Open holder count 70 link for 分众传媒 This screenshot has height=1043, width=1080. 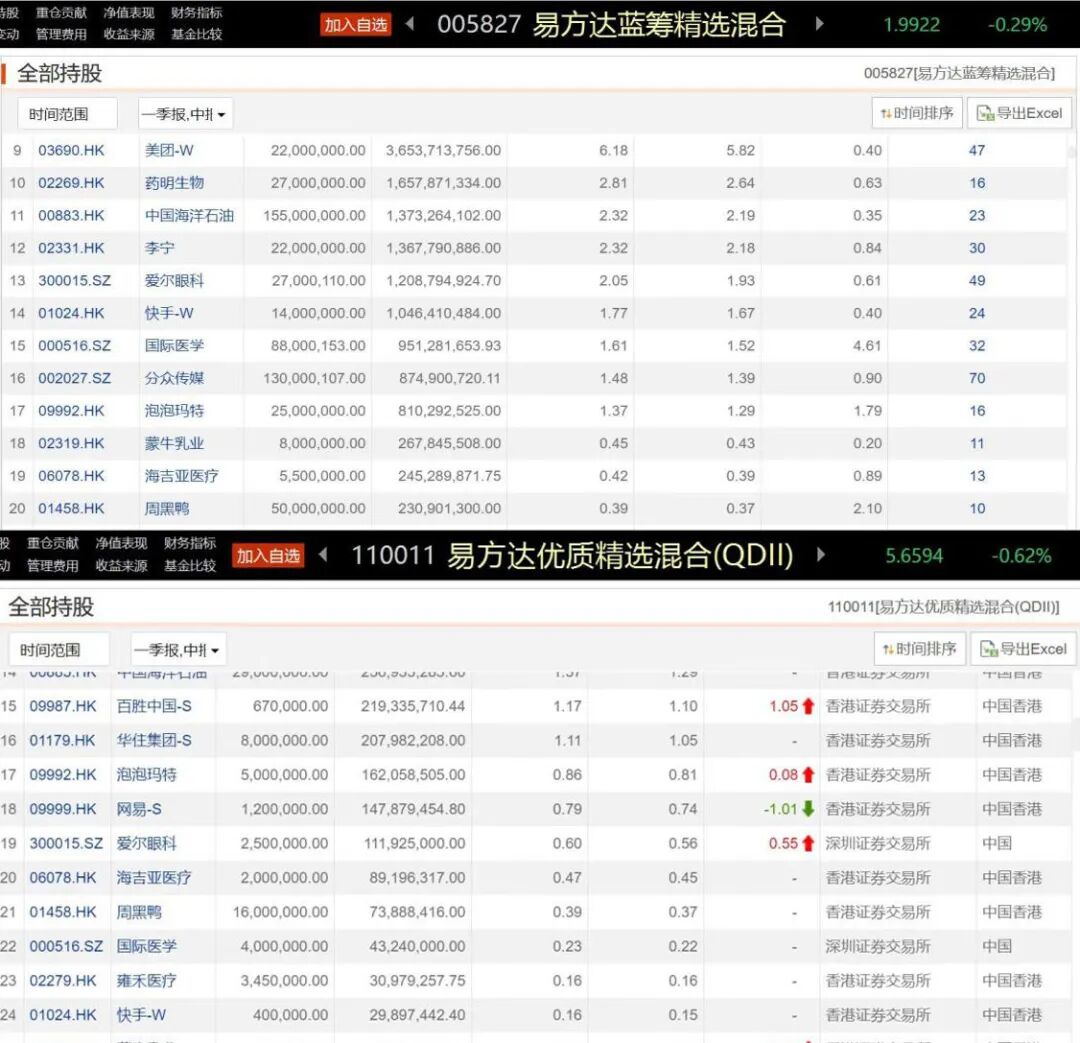click(x=977, y=378)
